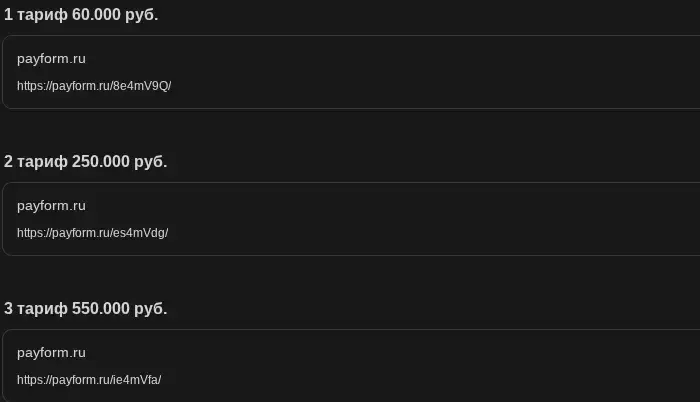Click the 'ie4mVfa' code in third URL
This screenshot has width=700, height=402.
tap(135, 380)
